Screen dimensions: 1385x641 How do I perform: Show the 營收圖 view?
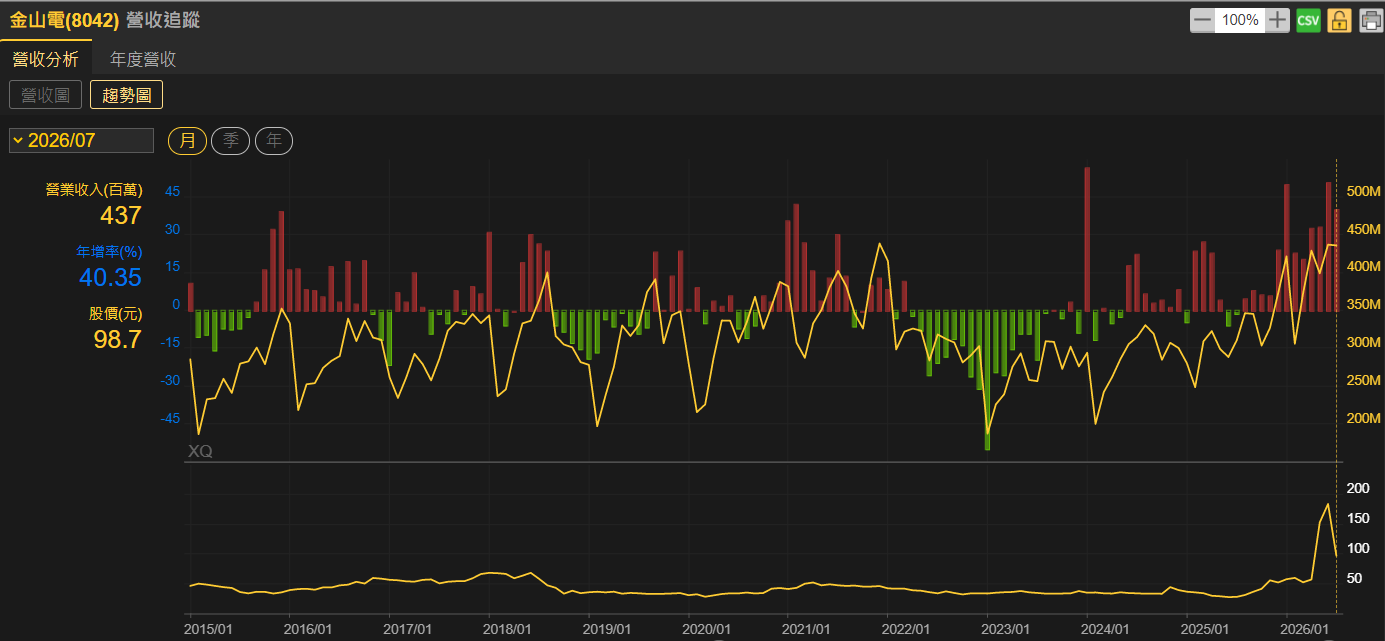pos(45,95)
